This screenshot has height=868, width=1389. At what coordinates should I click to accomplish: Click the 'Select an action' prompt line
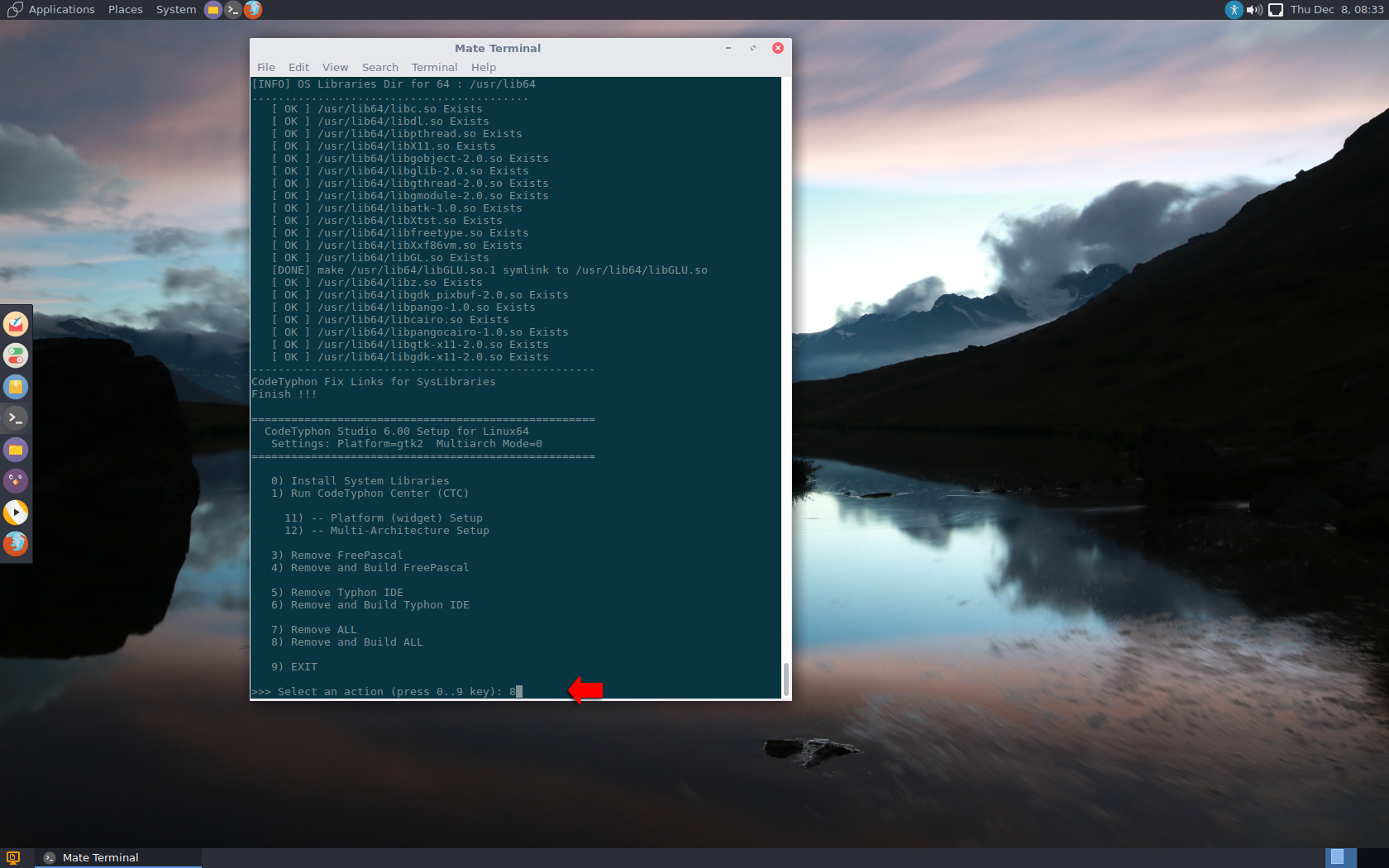pos(387,692)
